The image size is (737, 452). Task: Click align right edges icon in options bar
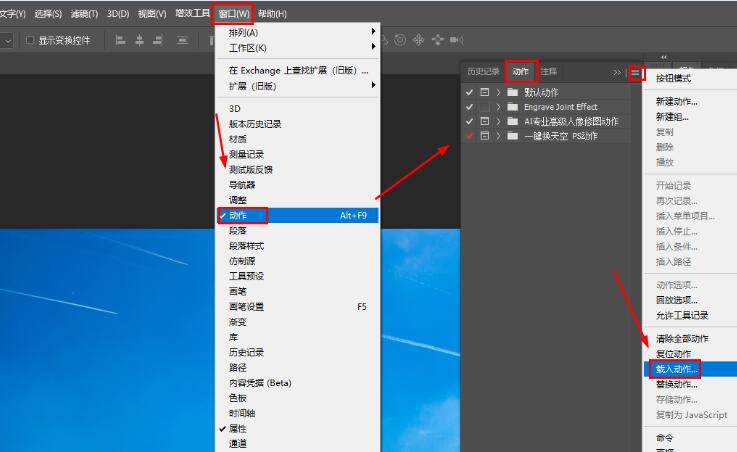pos(159,40)
